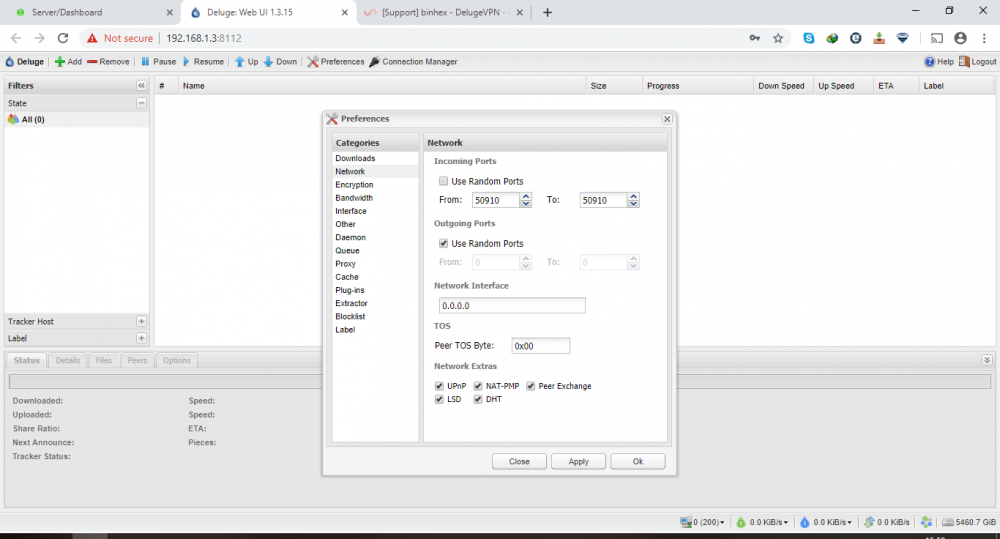The height and width of the screenshot is (539, 1000).
Task: Uncheck the Peer Exchange checkbox
Action: [530, 386]
